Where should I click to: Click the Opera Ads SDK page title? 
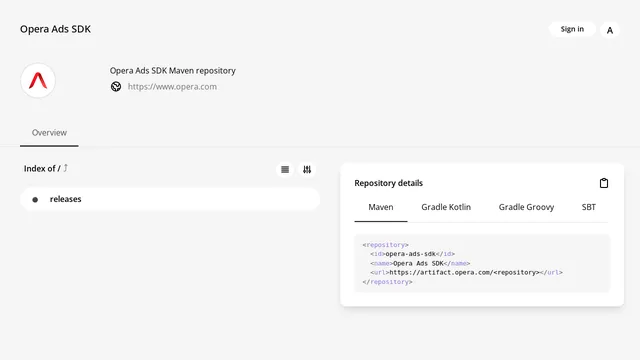pos(56,29)
